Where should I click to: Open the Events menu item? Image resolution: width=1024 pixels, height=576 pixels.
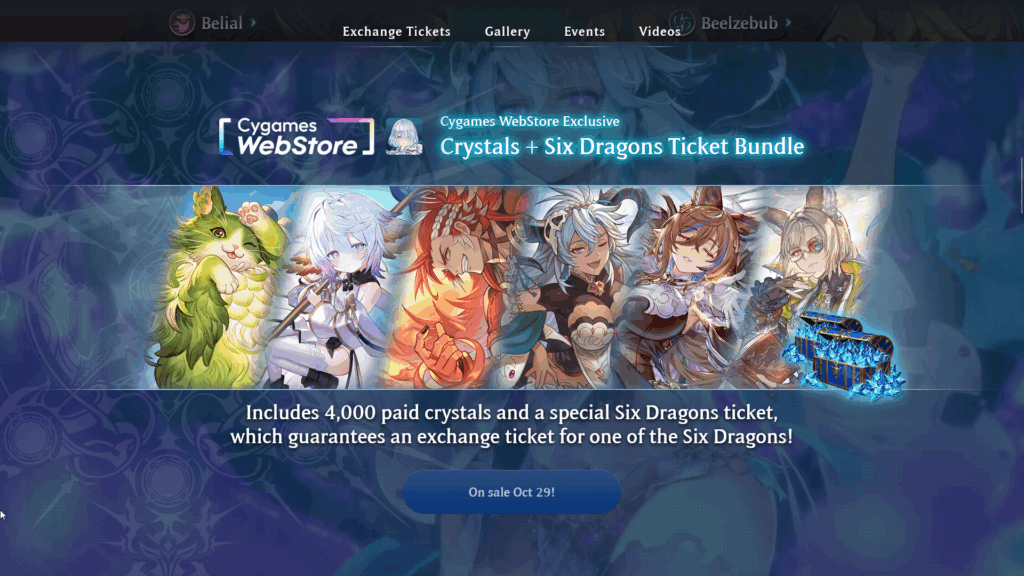coord(584,31)
